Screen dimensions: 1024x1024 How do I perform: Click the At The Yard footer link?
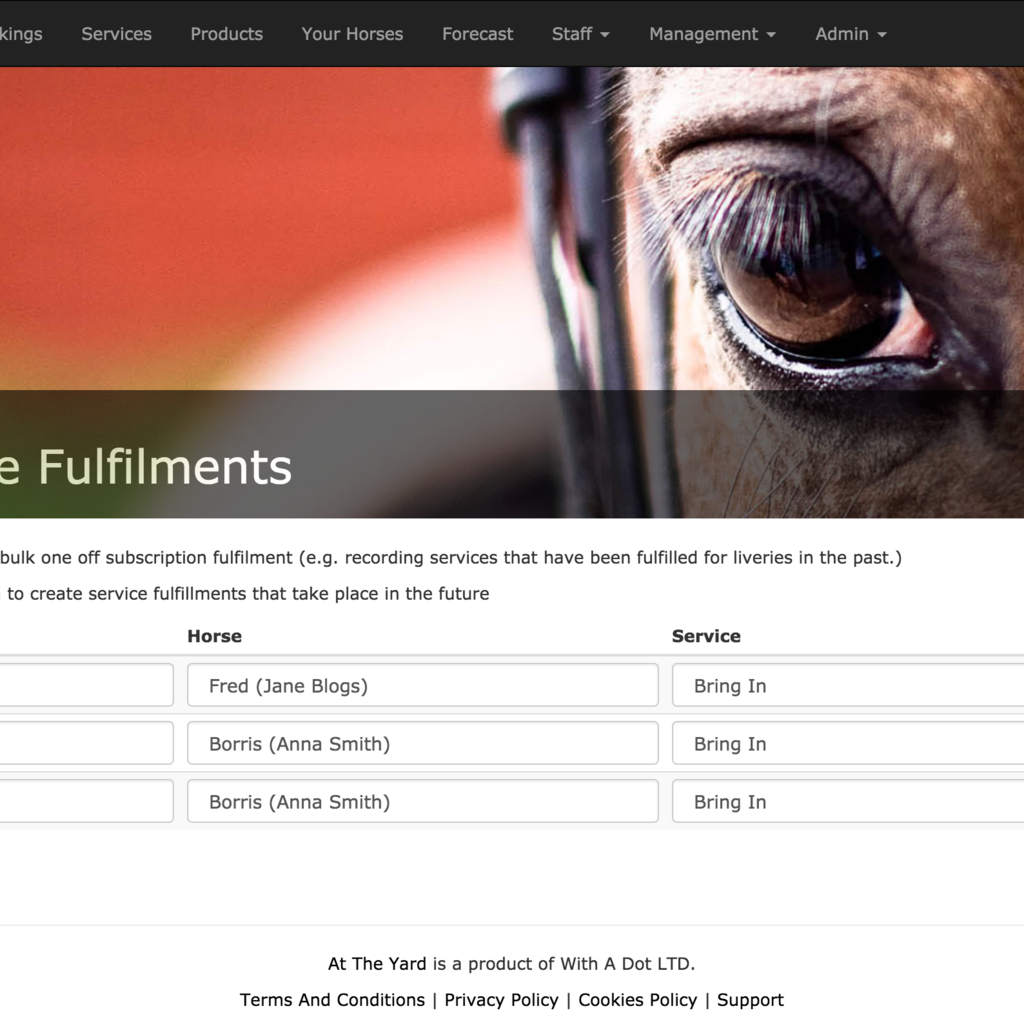(x=377, y=964)
